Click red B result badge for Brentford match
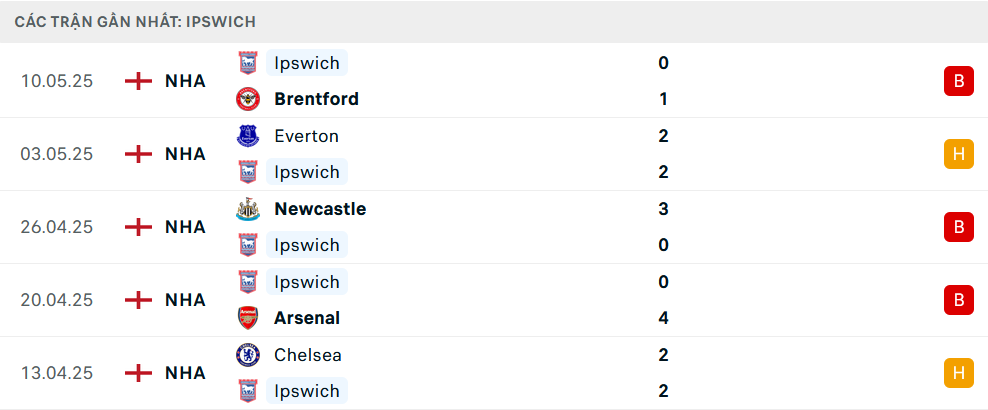The height and width of the screenshot is (410, 988). tap(958, 81)
